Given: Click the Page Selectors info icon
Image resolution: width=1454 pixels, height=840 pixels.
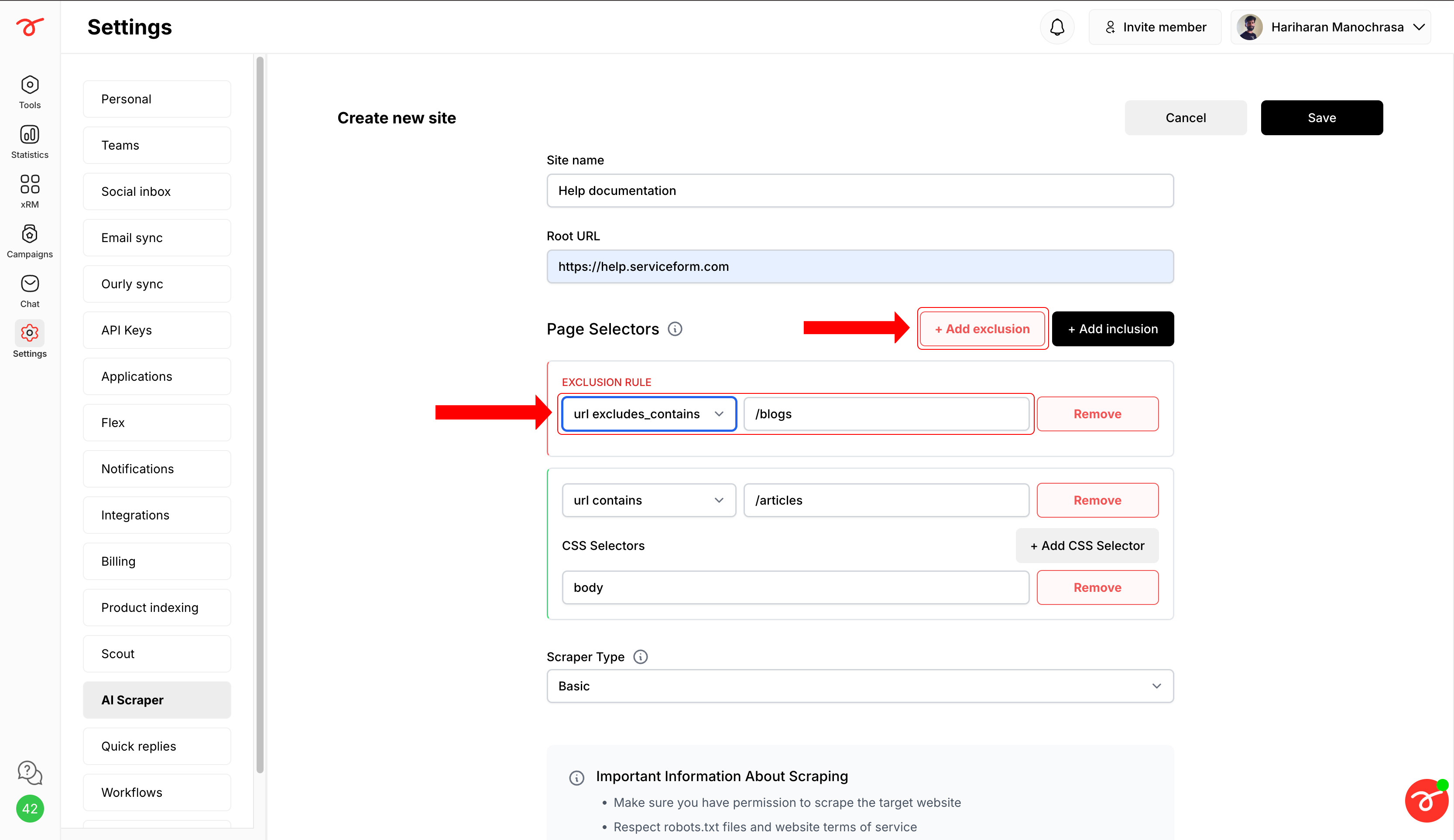Looking at the screenshot, I should 675,328.
